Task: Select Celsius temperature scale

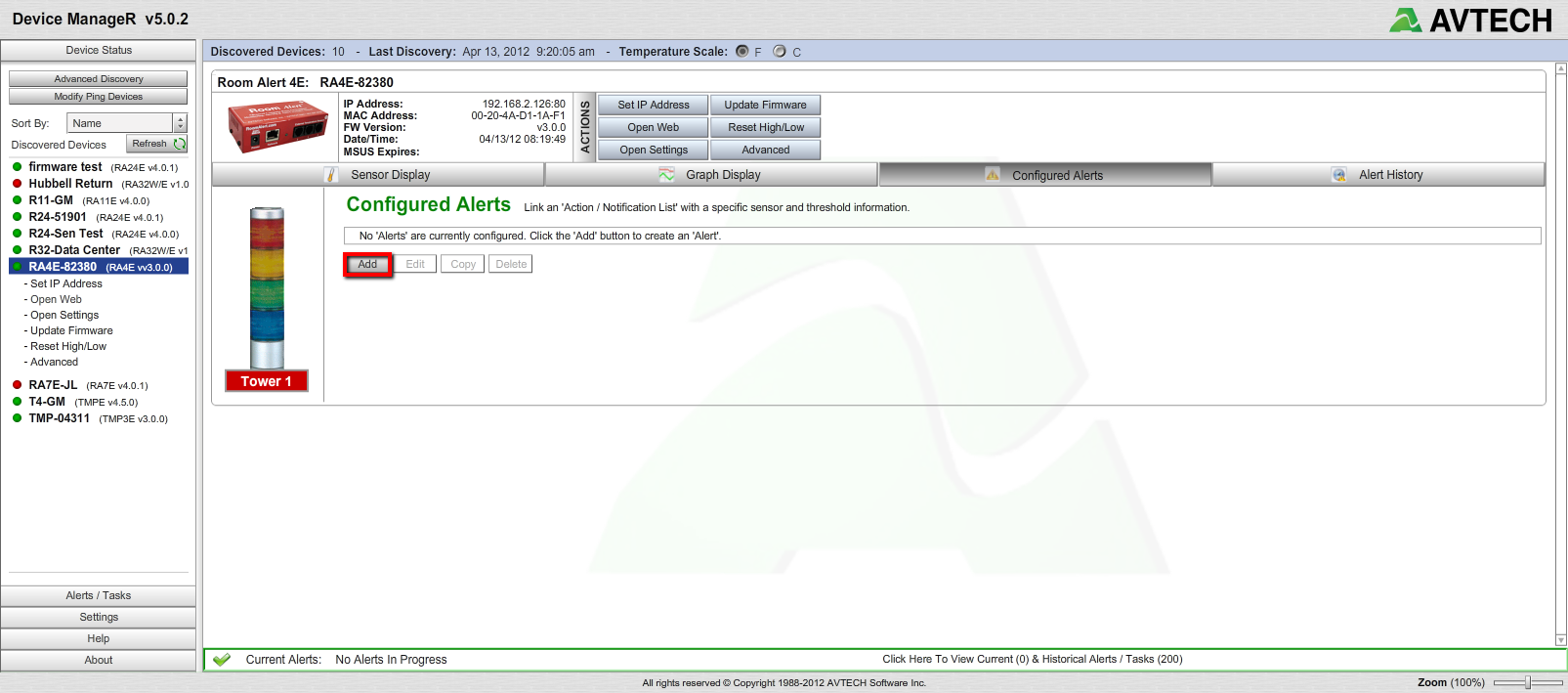Action: 780,52
